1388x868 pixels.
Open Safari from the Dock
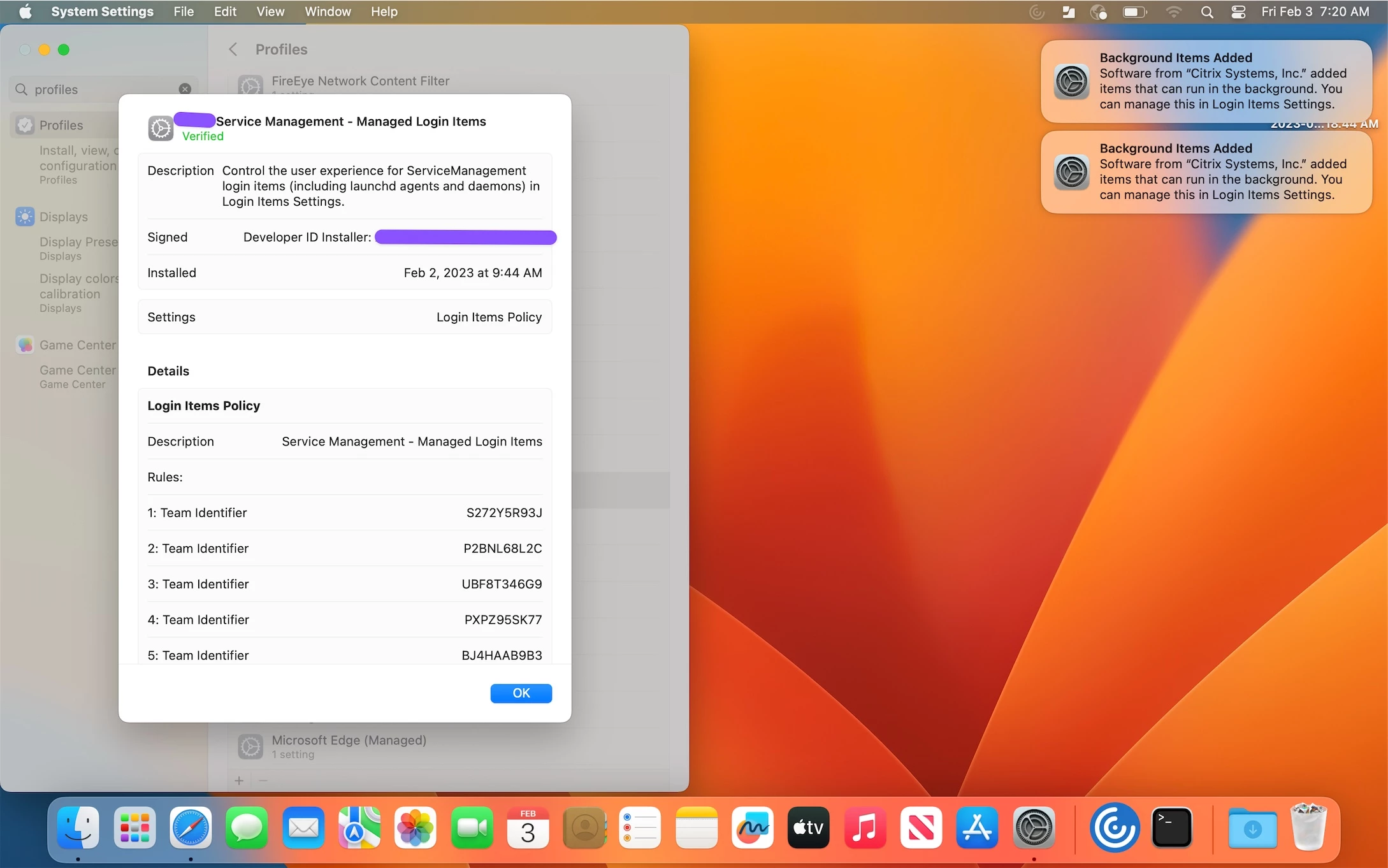coord(191,828)
